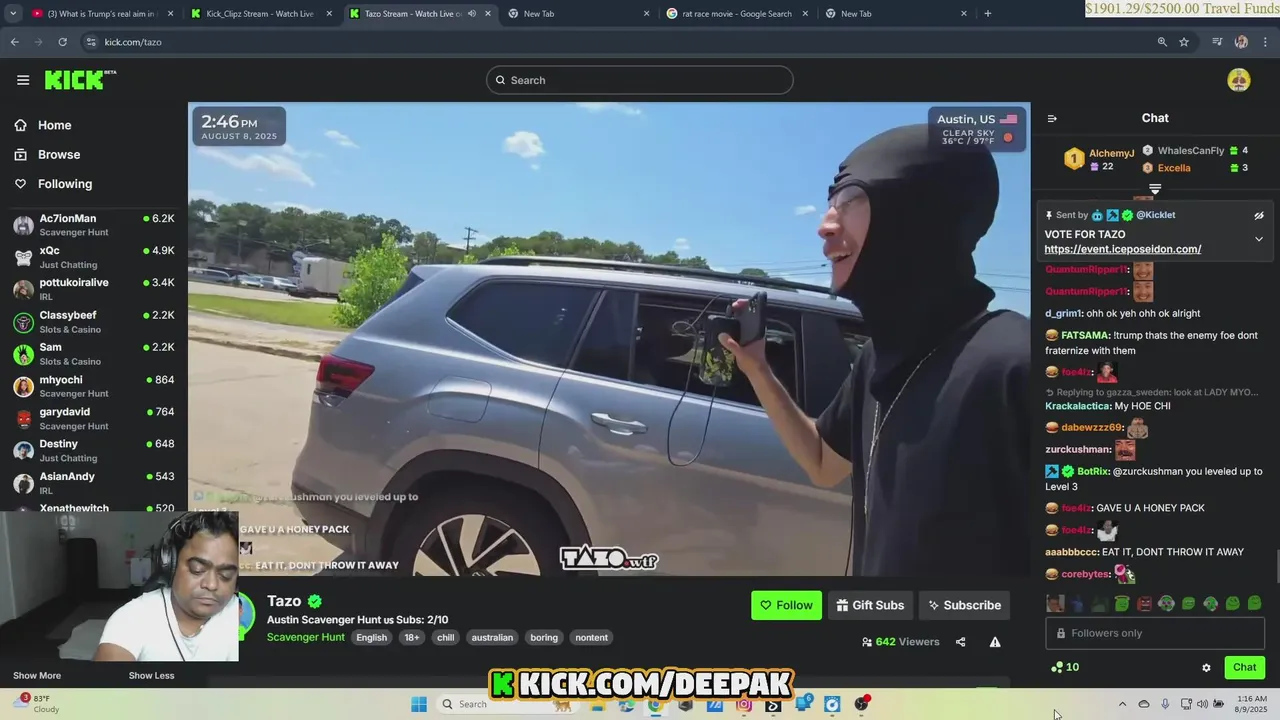Select the nontent tag
This screenshot has width=1280, height=720.
[591, 637]
